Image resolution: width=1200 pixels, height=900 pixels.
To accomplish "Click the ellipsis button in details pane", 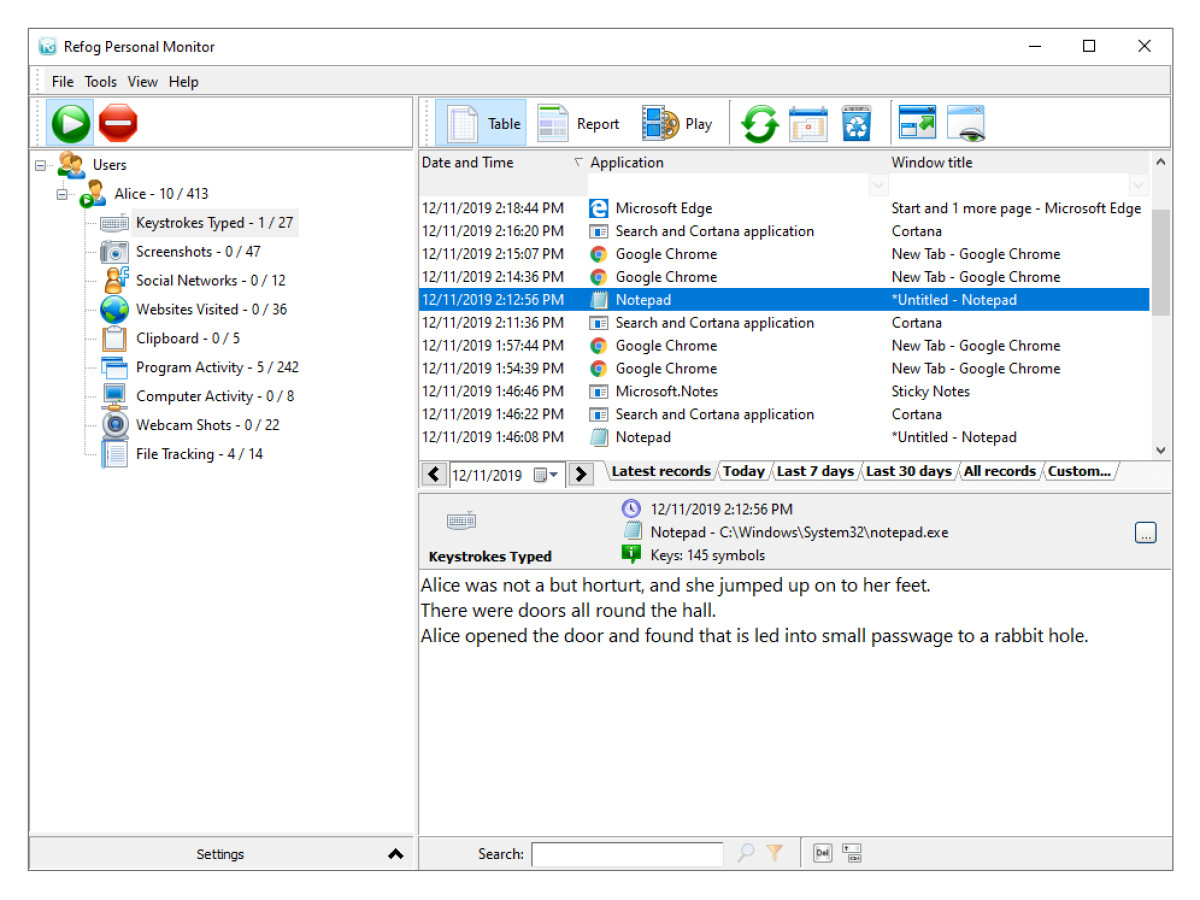I will coord(1146,533).
